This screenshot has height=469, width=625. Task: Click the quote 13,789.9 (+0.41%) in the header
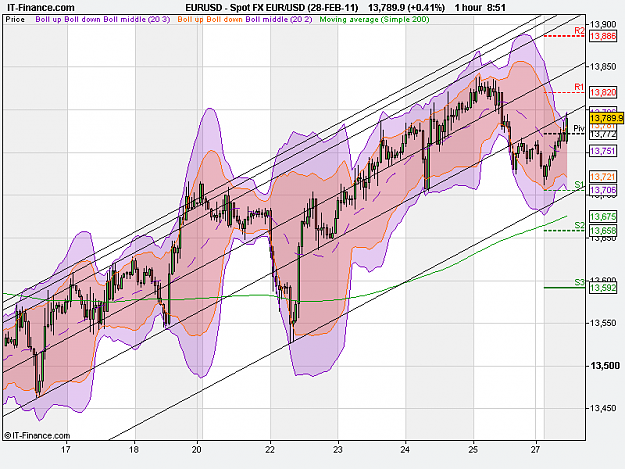click(x=406, y=8)
